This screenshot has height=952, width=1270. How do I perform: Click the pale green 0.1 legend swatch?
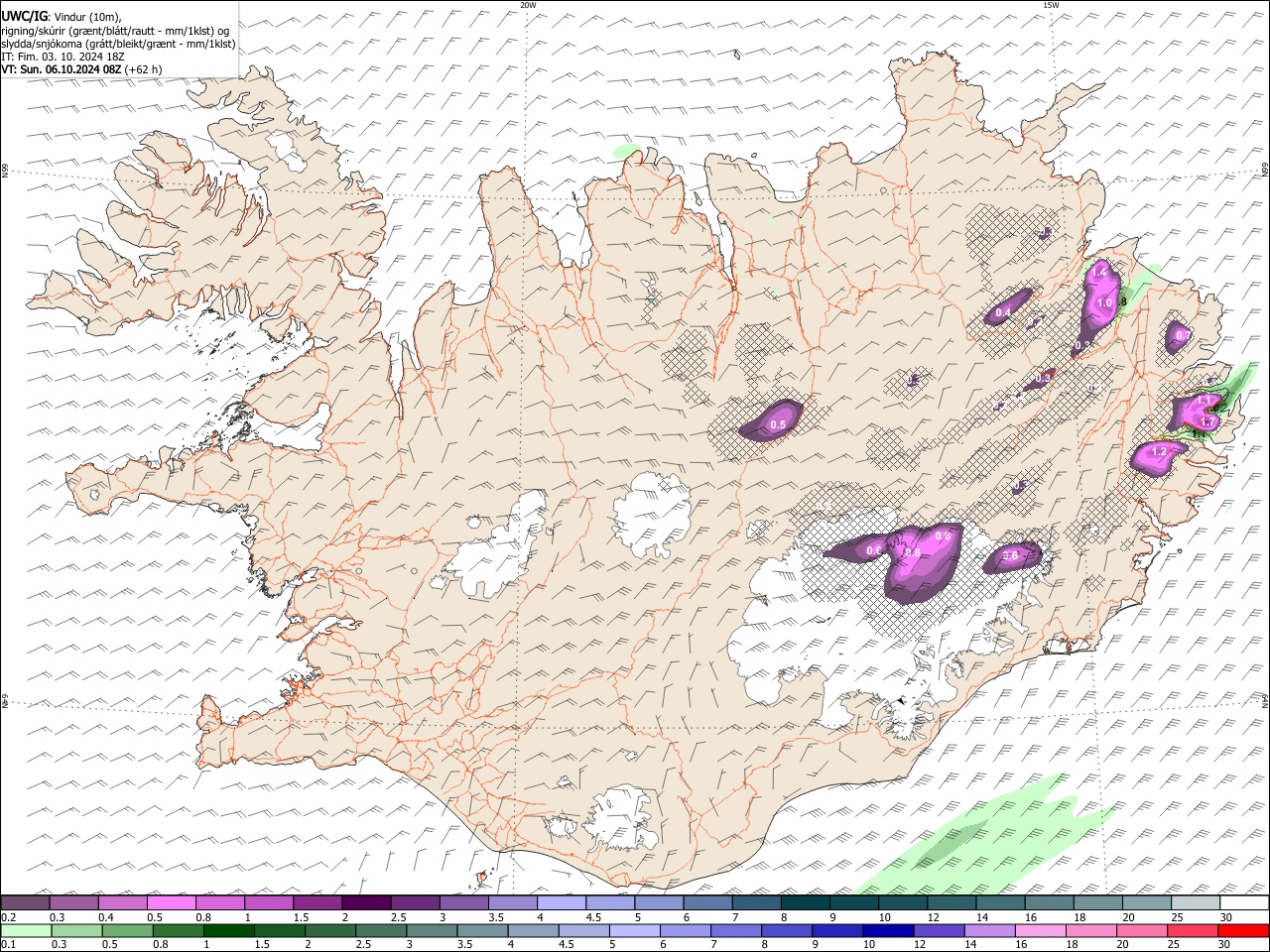25,931
